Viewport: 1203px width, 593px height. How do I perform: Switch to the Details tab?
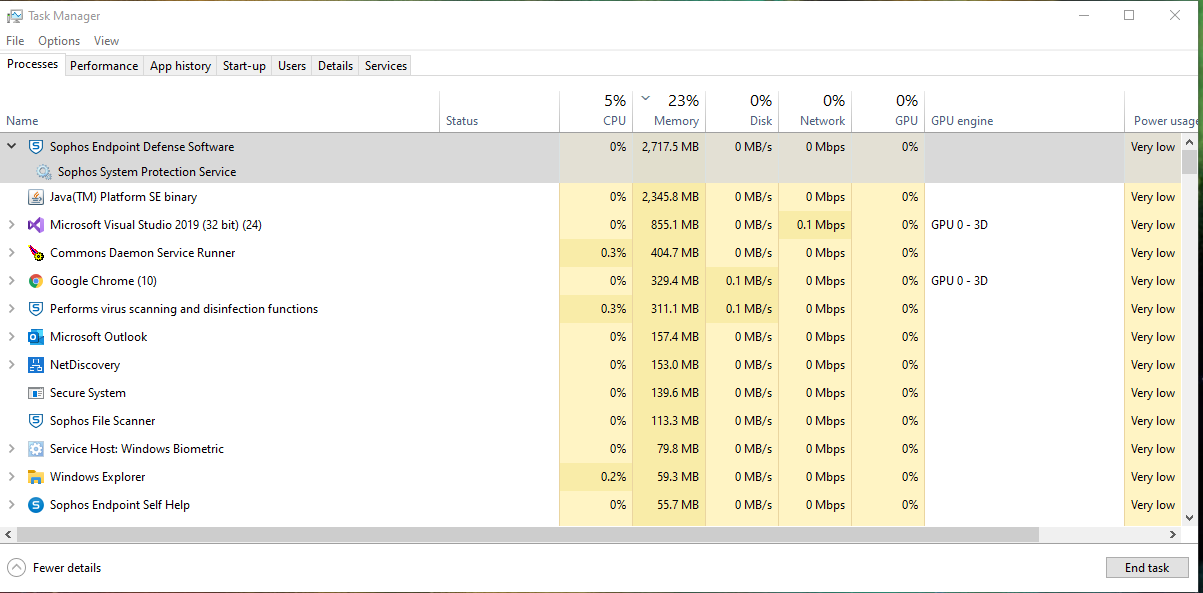(335, 66)
